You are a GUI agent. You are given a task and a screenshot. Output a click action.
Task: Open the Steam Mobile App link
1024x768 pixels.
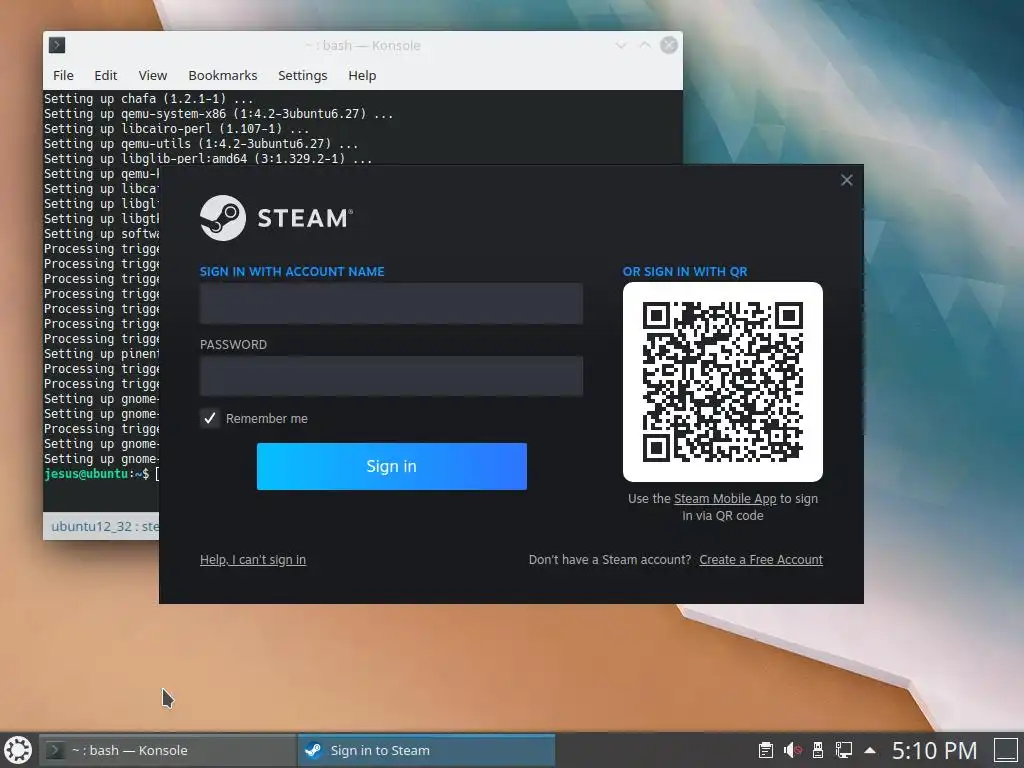coord(725,498)
